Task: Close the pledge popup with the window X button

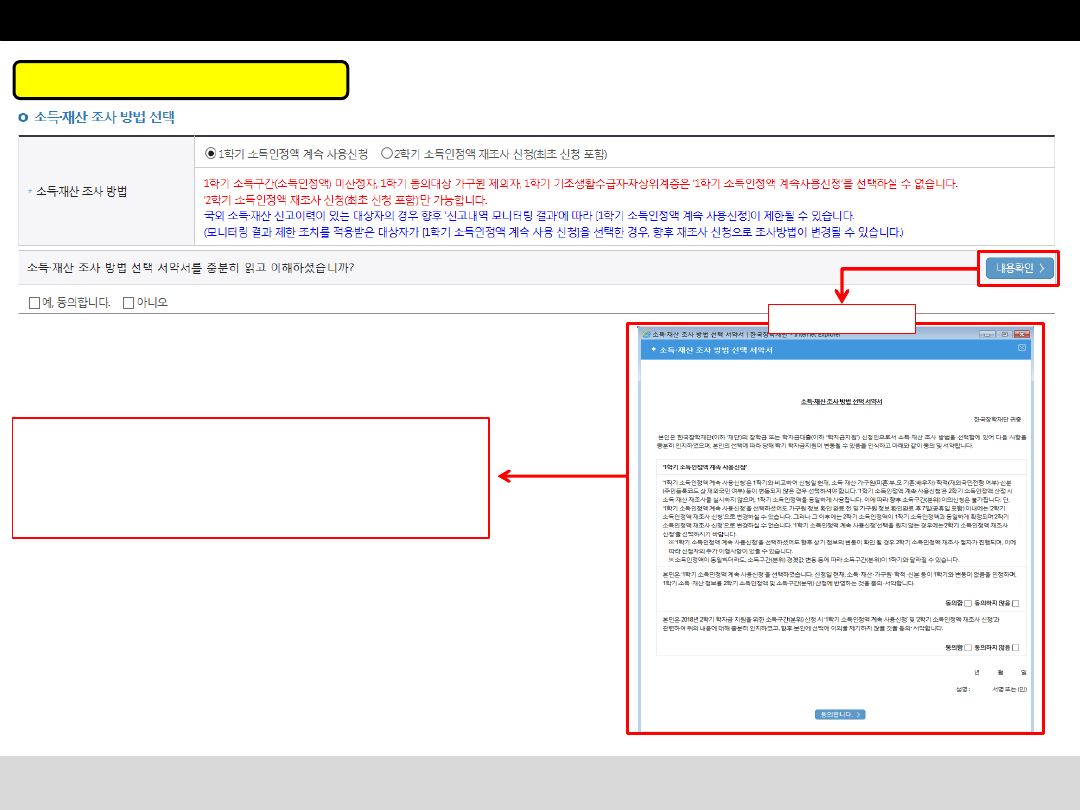Action: [1021, 333]
